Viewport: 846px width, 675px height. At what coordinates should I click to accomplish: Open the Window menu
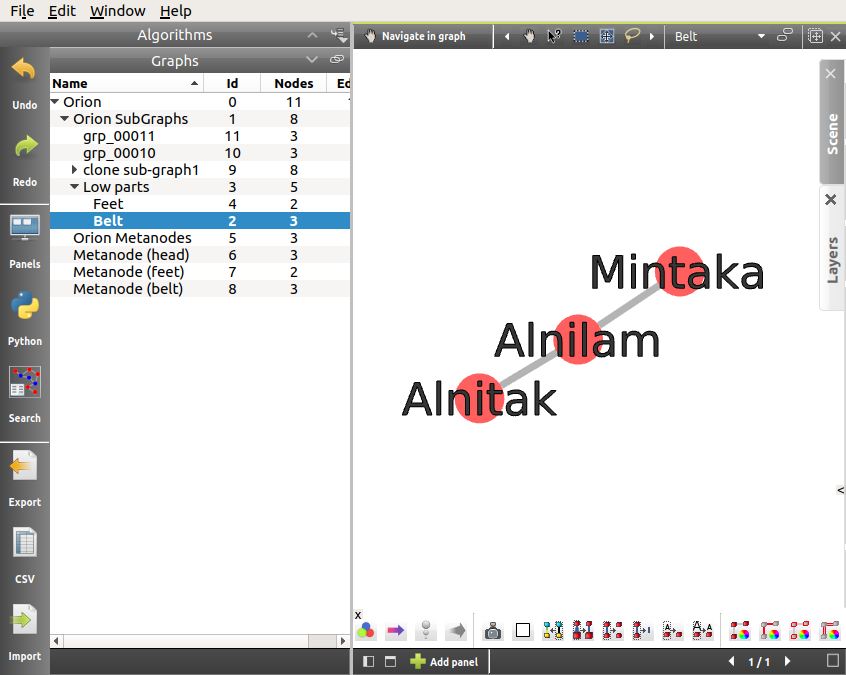point(116,11)
